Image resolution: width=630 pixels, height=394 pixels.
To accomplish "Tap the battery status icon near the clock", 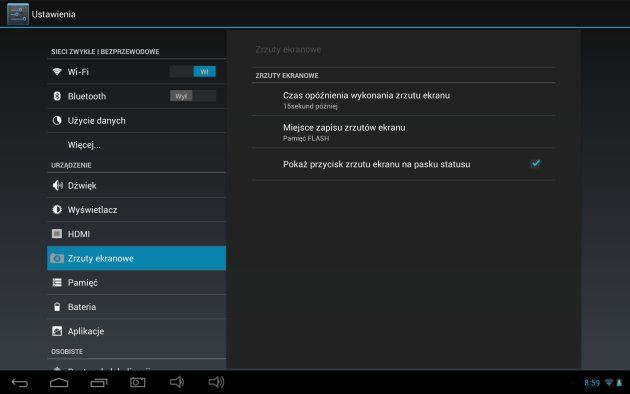I will [x=619, y=383].
